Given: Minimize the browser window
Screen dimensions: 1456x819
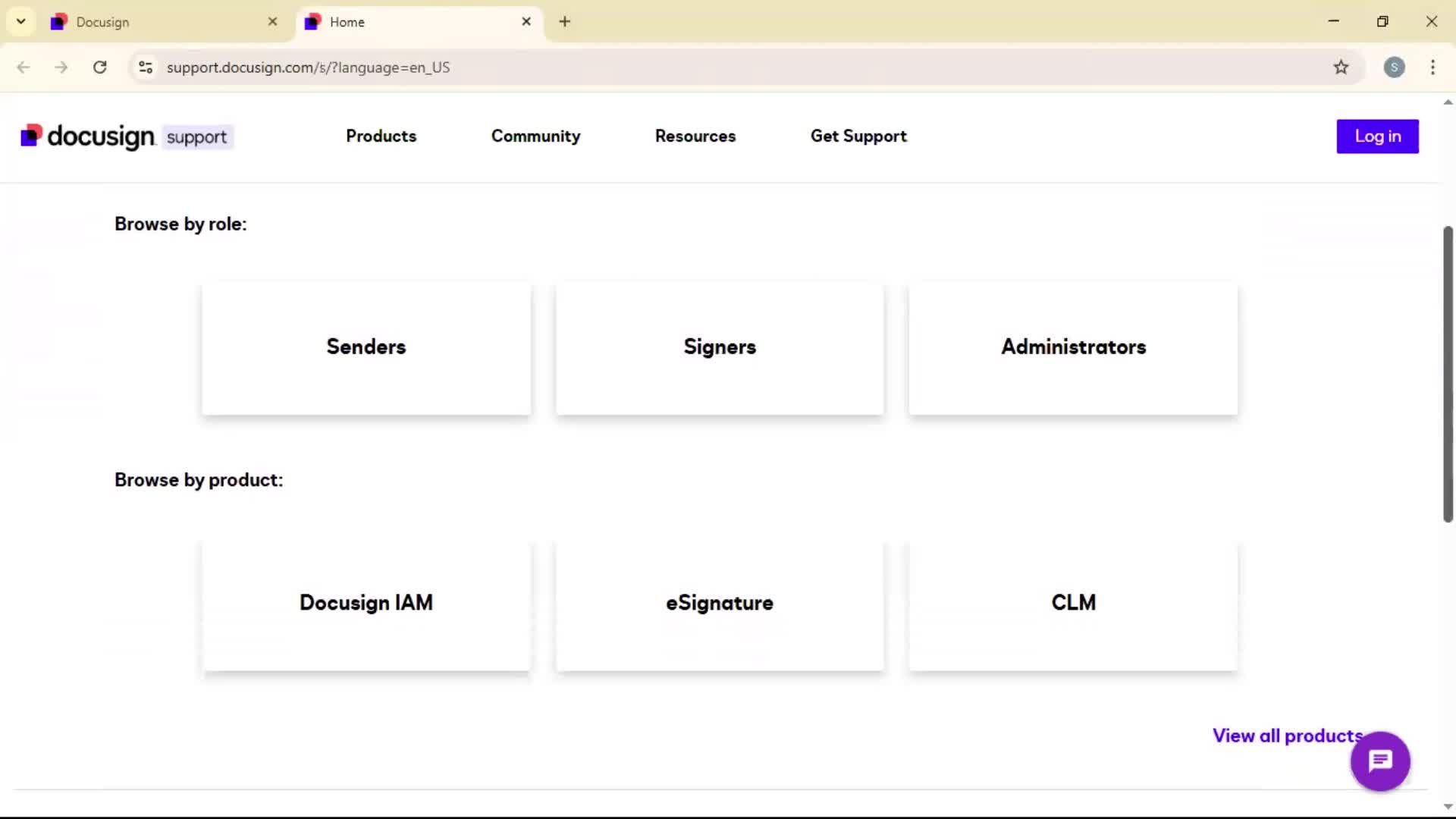Looking at the screenshot, I should pyautogui.click(x=1334, y=21).
